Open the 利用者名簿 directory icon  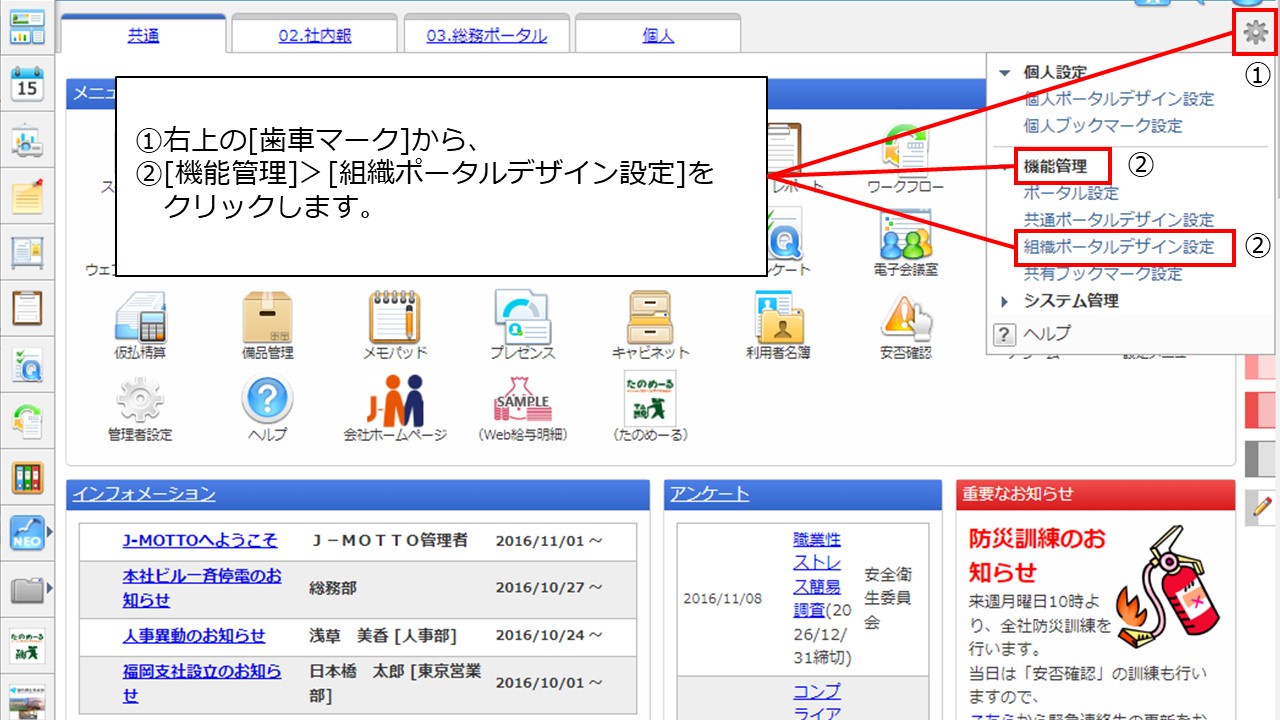click(778, 319)
